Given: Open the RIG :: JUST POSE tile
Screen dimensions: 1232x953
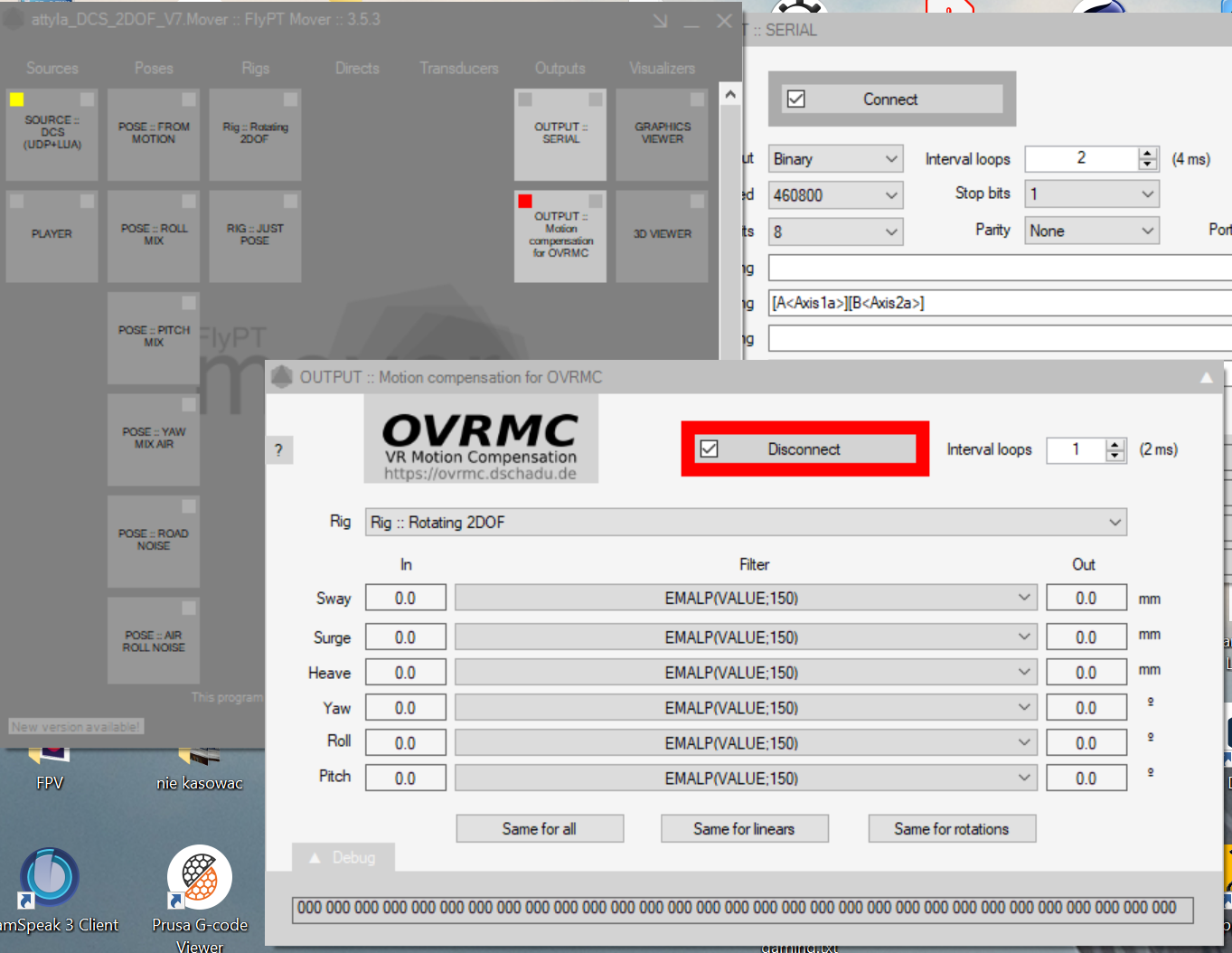Looking at the screenshot, I should (x=255, y=235).
